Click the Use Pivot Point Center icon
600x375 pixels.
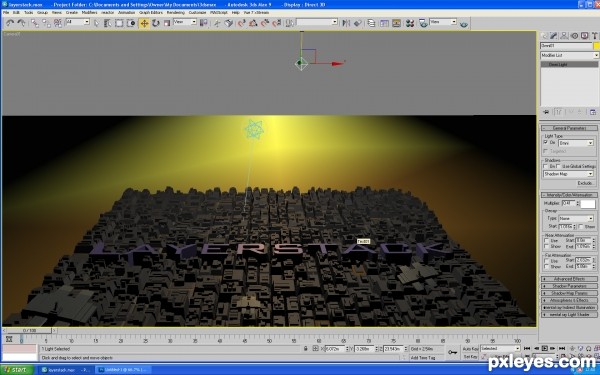pyautogui.click(x=203, y=23)
